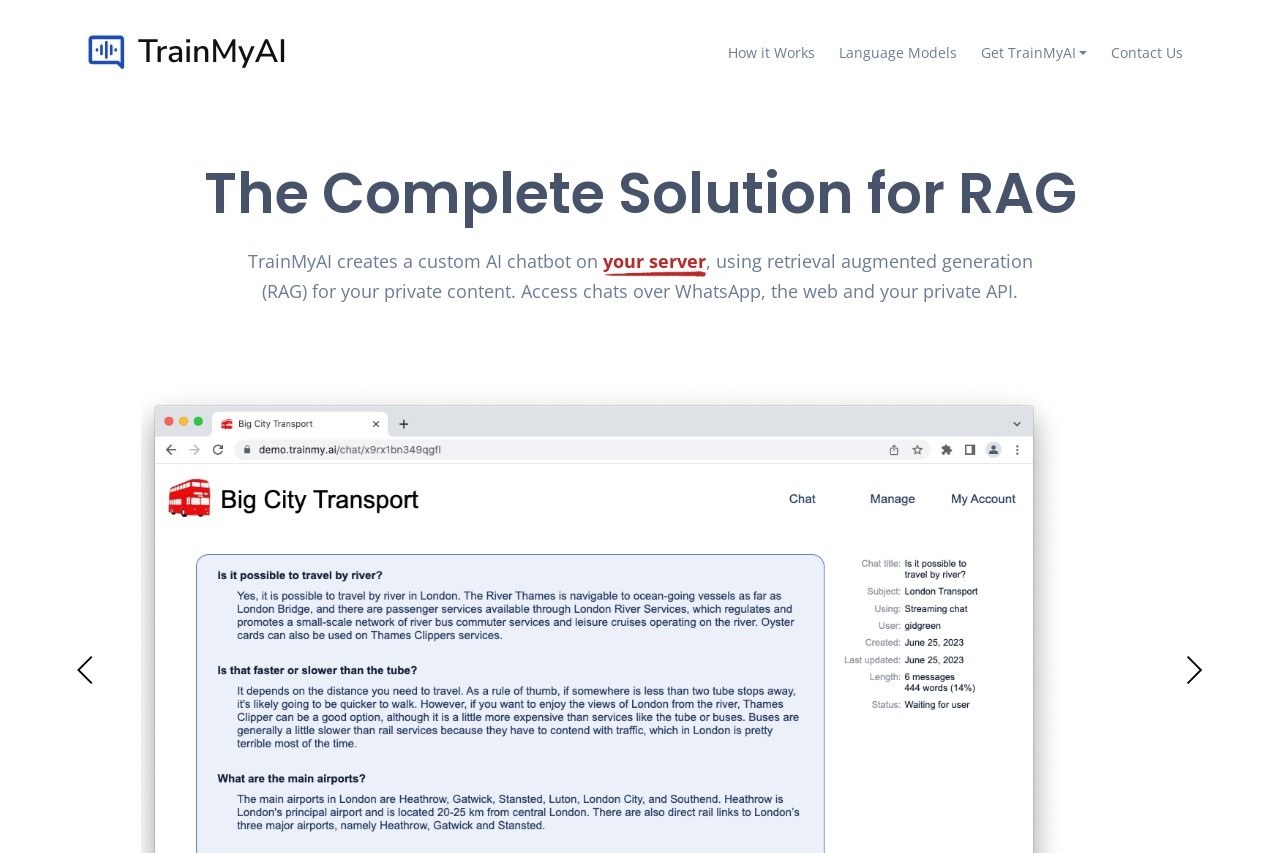Click the Using value "Streaming chat"
The height and width of the screenshot is (853, 1280).
(936, 609)
